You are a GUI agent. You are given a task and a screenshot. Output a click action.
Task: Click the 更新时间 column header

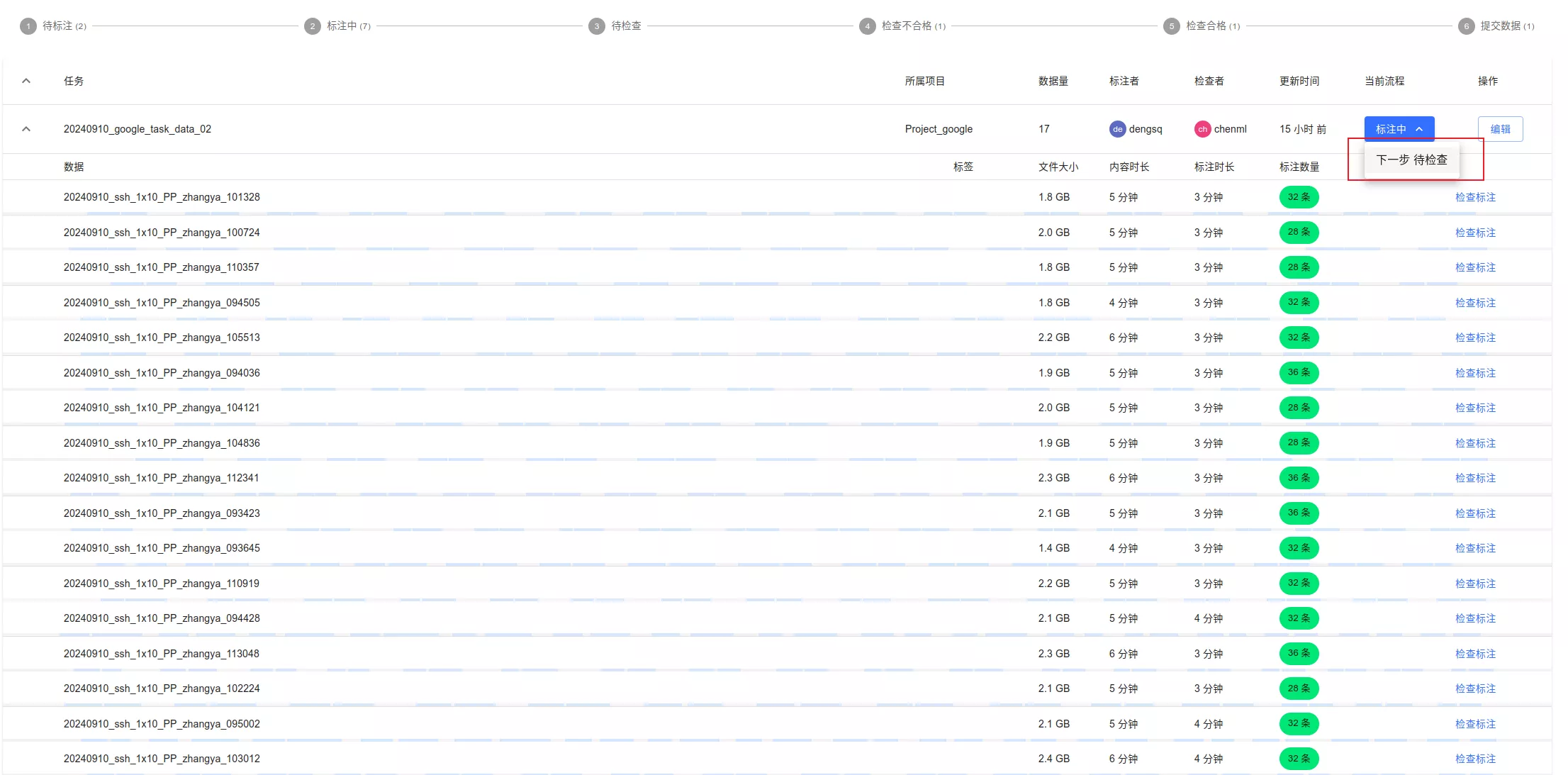pos(1299,81)
